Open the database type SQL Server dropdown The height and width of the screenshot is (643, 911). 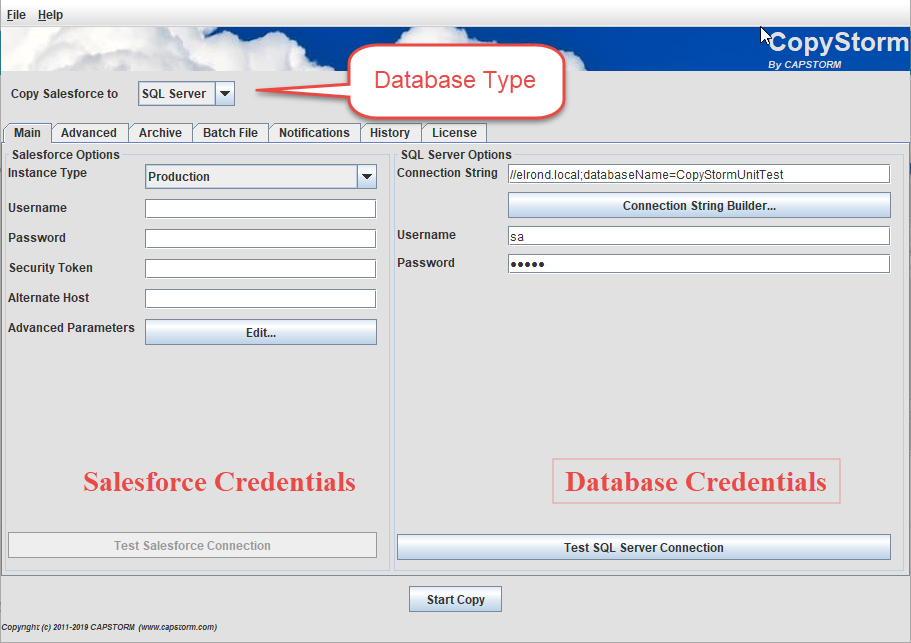point(186,94)
